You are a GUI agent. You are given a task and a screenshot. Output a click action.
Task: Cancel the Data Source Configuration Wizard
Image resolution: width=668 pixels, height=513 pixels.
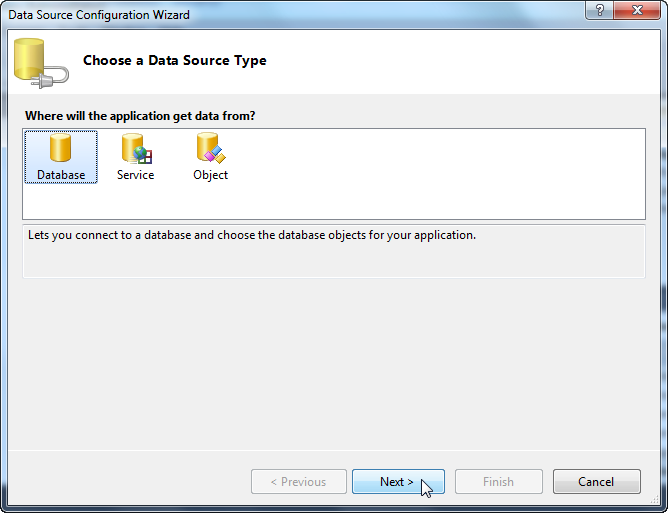click(x=596, y=481)
